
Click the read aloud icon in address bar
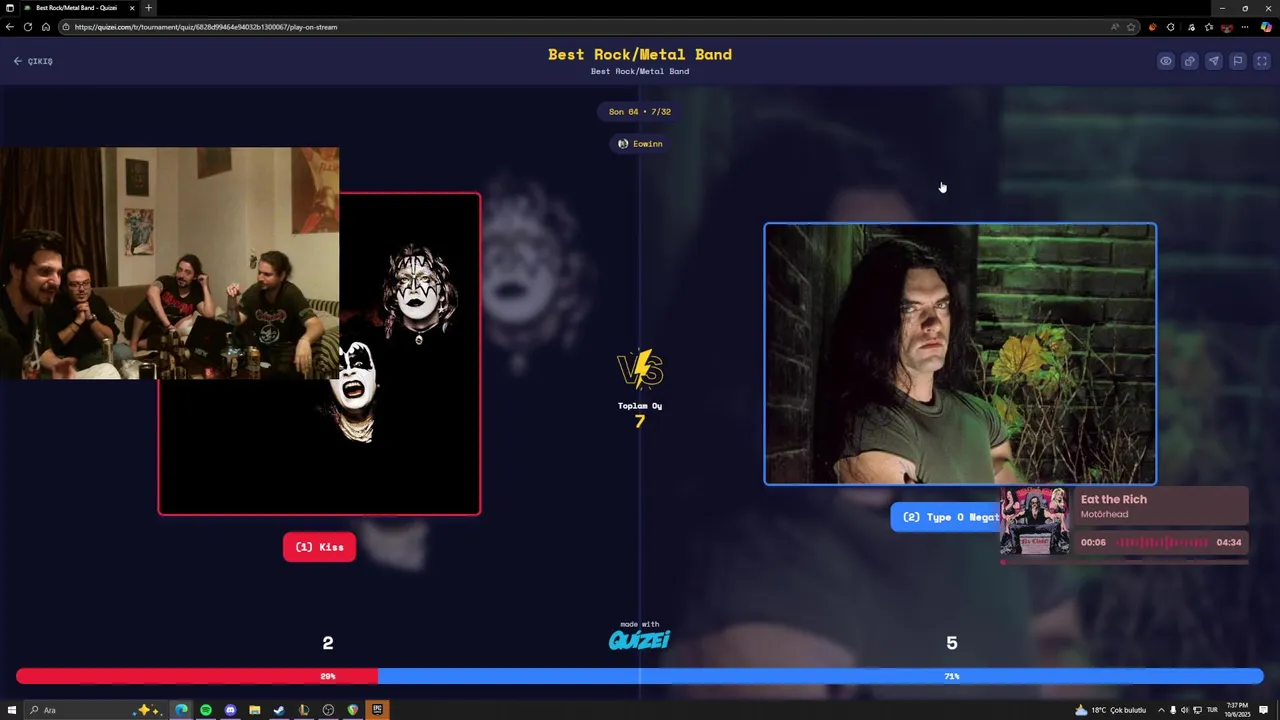click(1115, 27)
